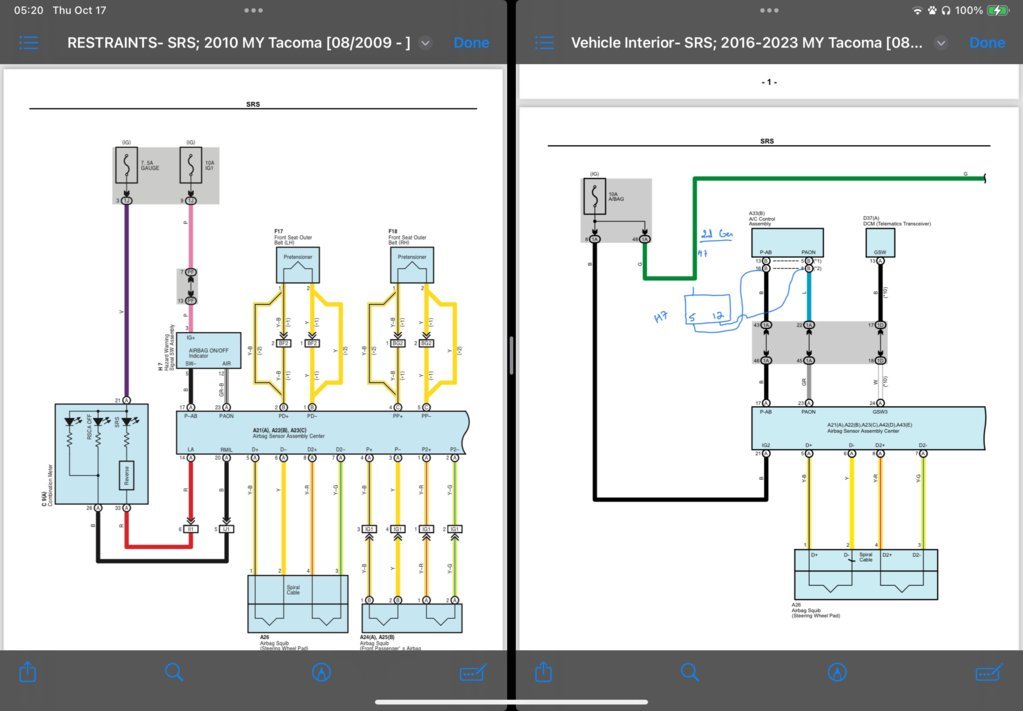Expand the title dropdown for Vehicle Interior- SRS document
This screenshot has height=711, width=1023.
pos(941,43)
